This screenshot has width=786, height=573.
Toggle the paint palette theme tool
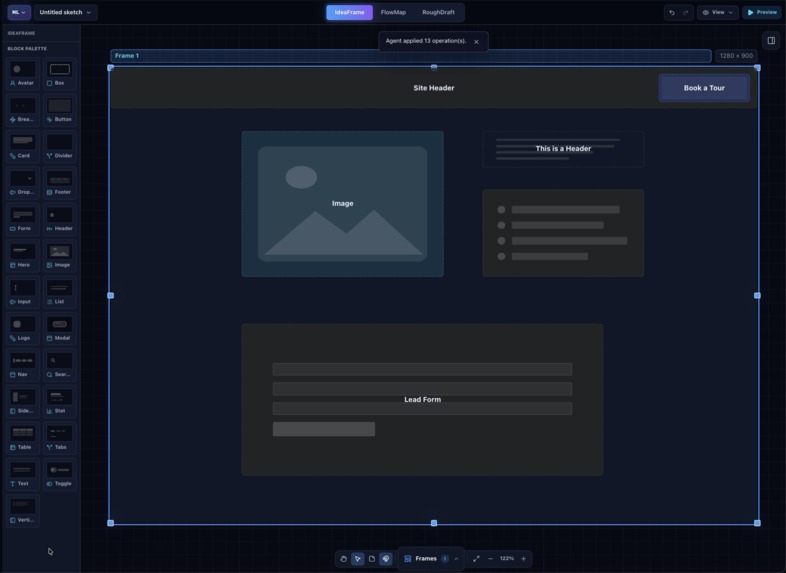(x=385, y=558)
